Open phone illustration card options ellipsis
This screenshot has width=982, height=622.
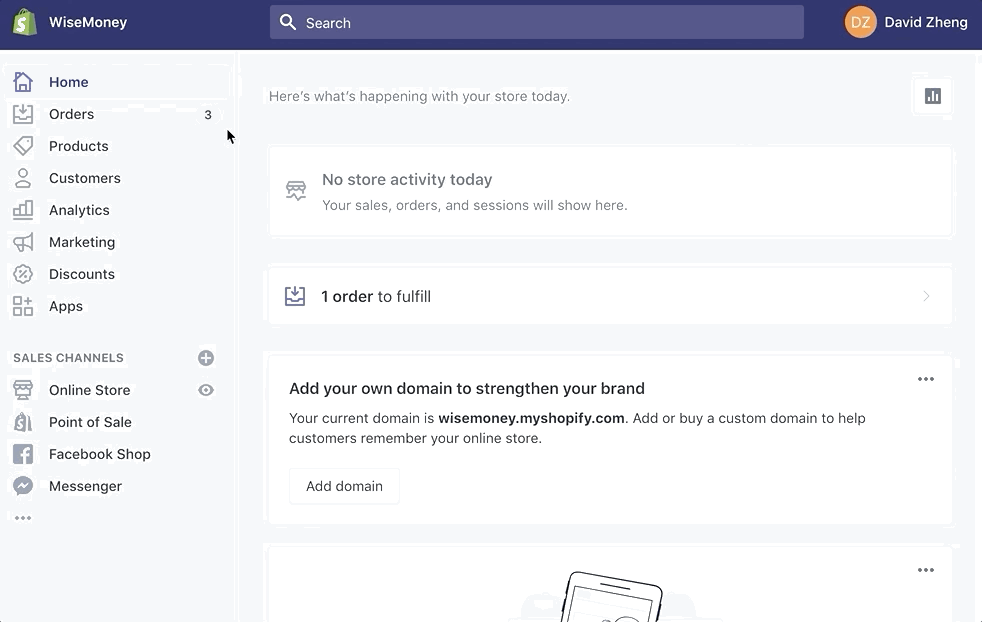pos(926,570)
